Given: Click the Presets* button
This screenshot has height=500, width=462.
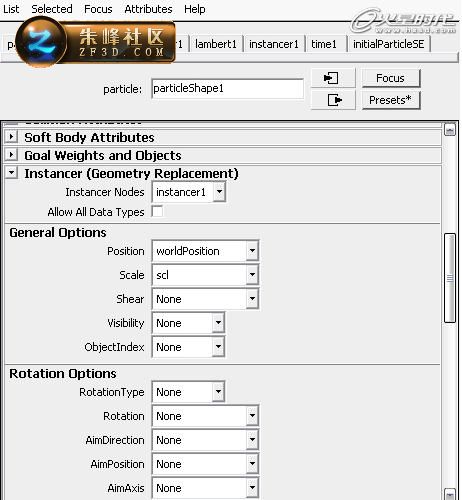Looking at the screenshot, I should 391,100.
